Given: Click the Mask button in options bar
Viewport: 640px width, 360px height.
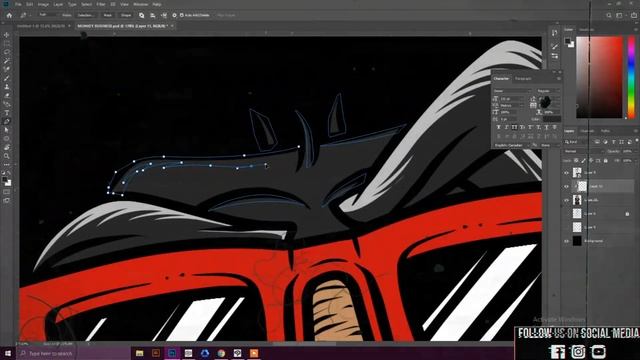Looking at the screenshot, I should coord(107,15).
